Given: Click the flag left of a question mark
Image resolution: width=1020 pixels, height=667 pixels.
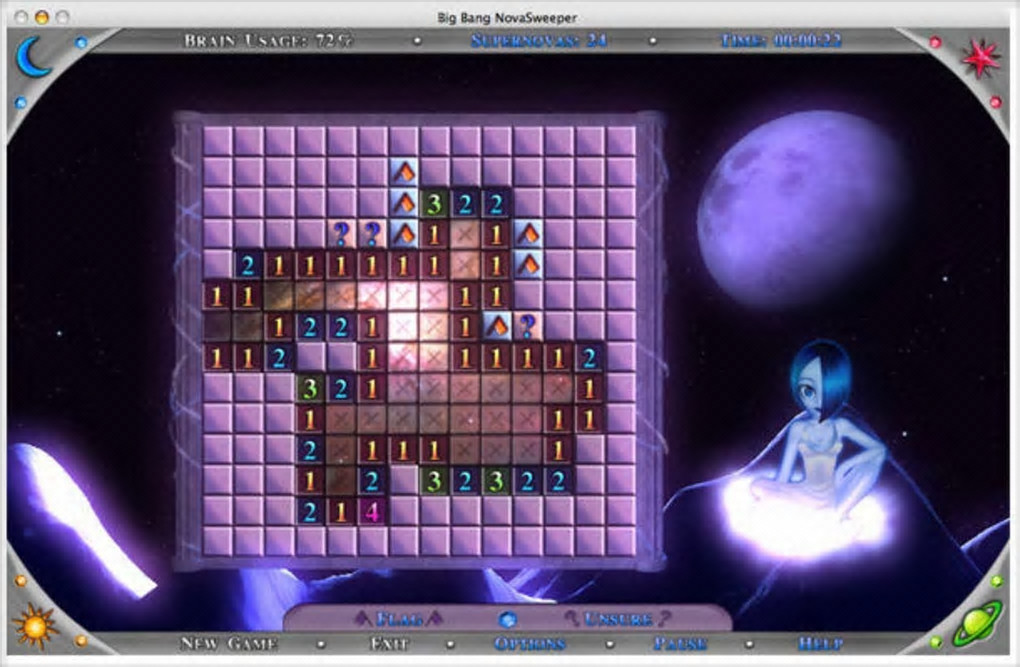Looking at the screenshot, I should pyautogui.click(x=497, y=327).
